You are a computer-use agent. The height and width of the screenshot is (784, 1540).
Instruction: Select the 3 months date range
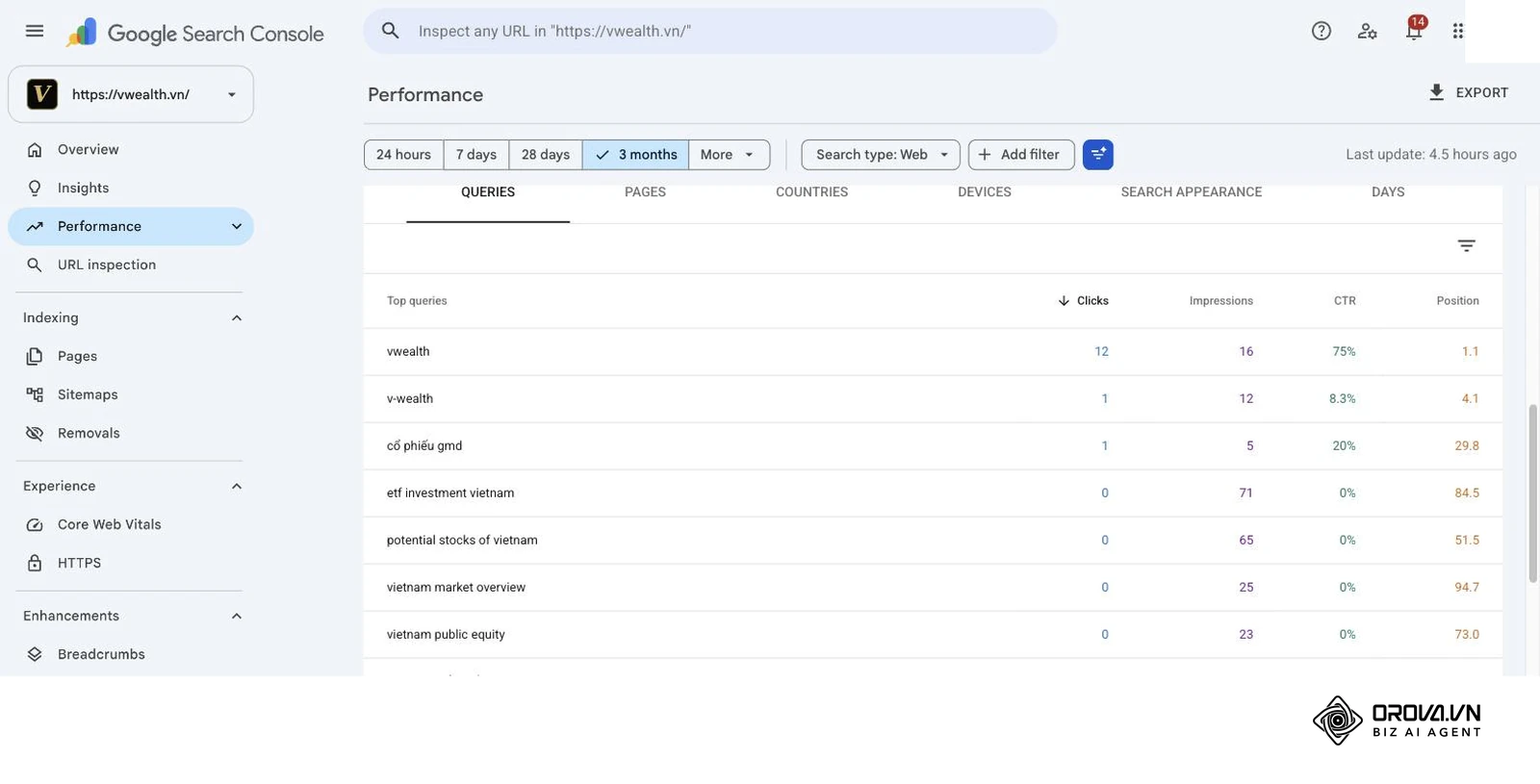coord(635,155)
